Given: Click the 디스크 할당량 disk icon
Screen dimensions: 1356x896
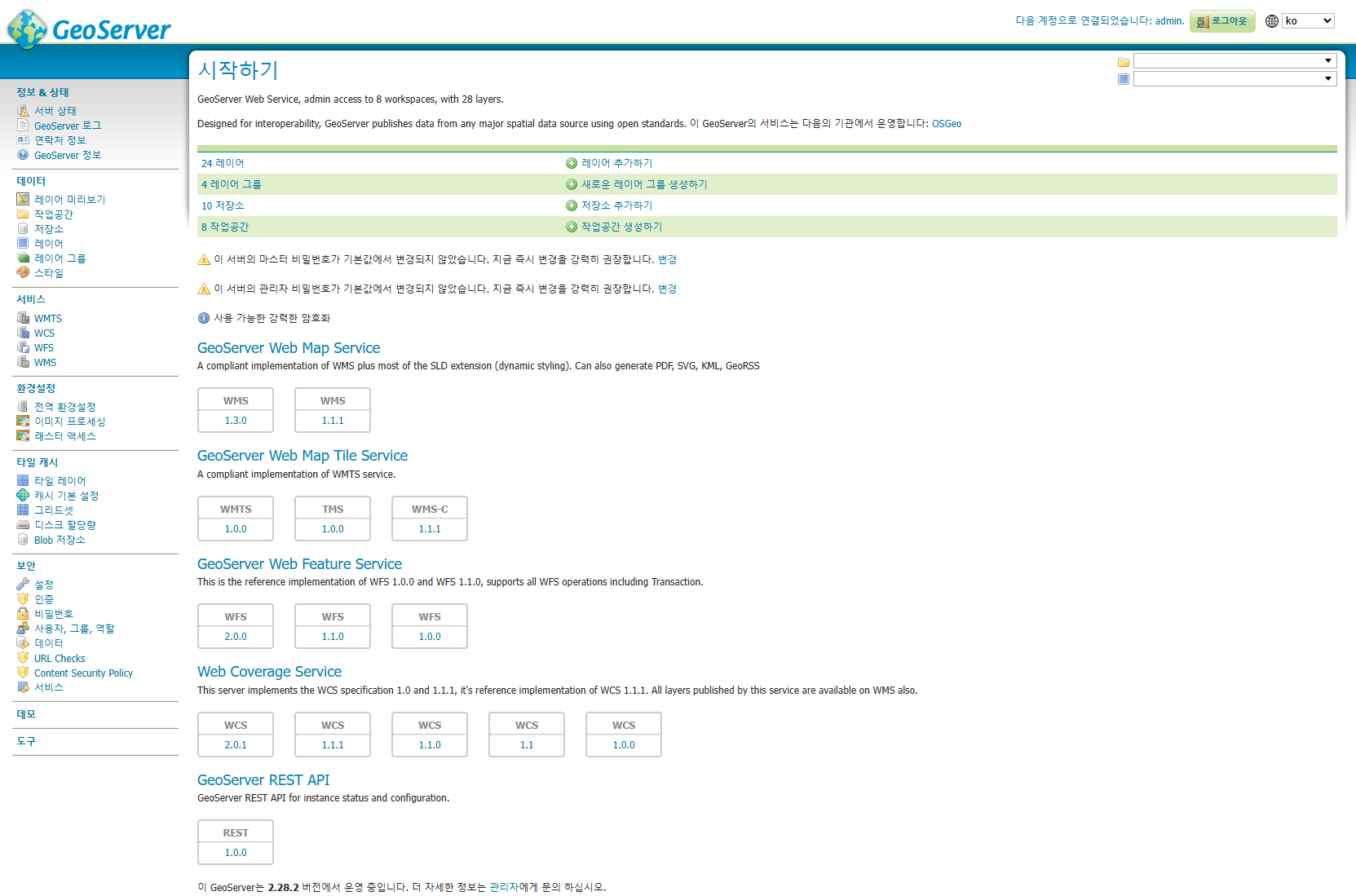Looking at the screenshot, I should pyautogui.click(x=23, y=525).
